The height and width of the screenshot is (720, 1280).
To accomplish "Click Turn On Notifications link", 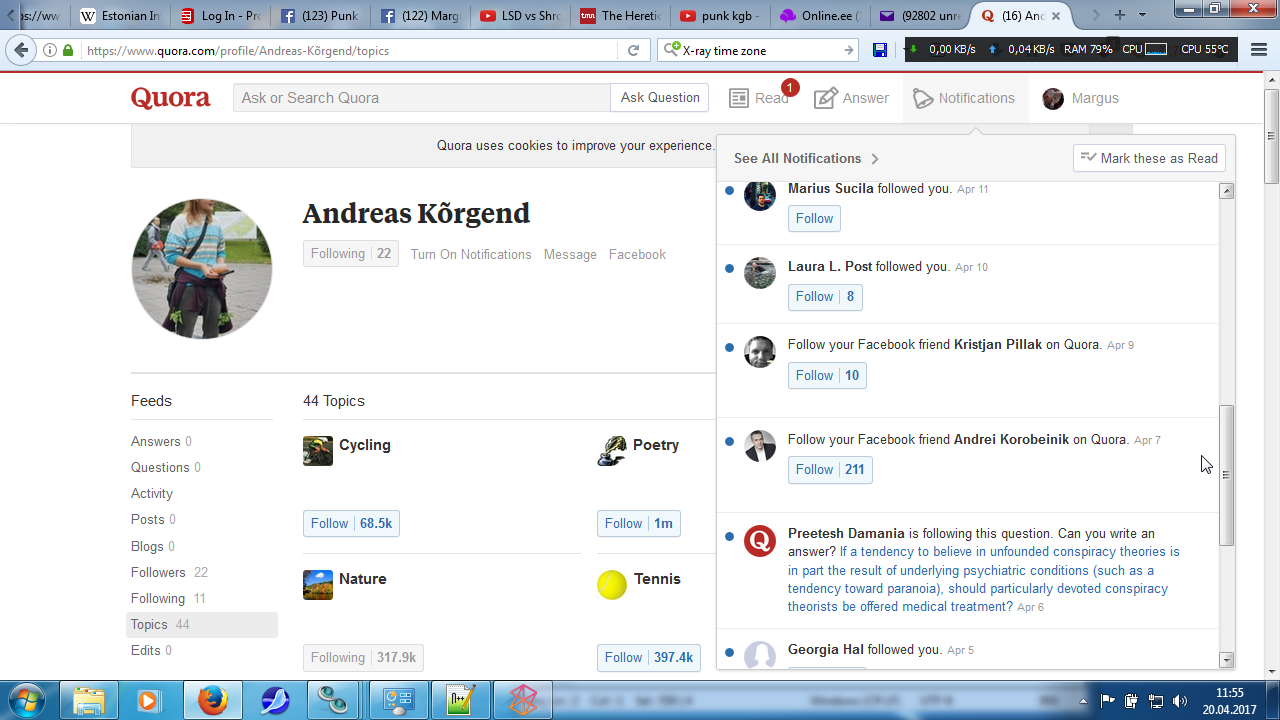I will (x=471, y=255).
